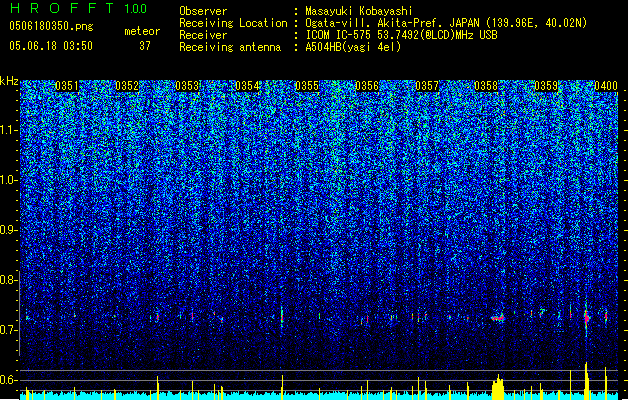Click the Receiving antenna label
629x400 pixels.
coord(230,47)
